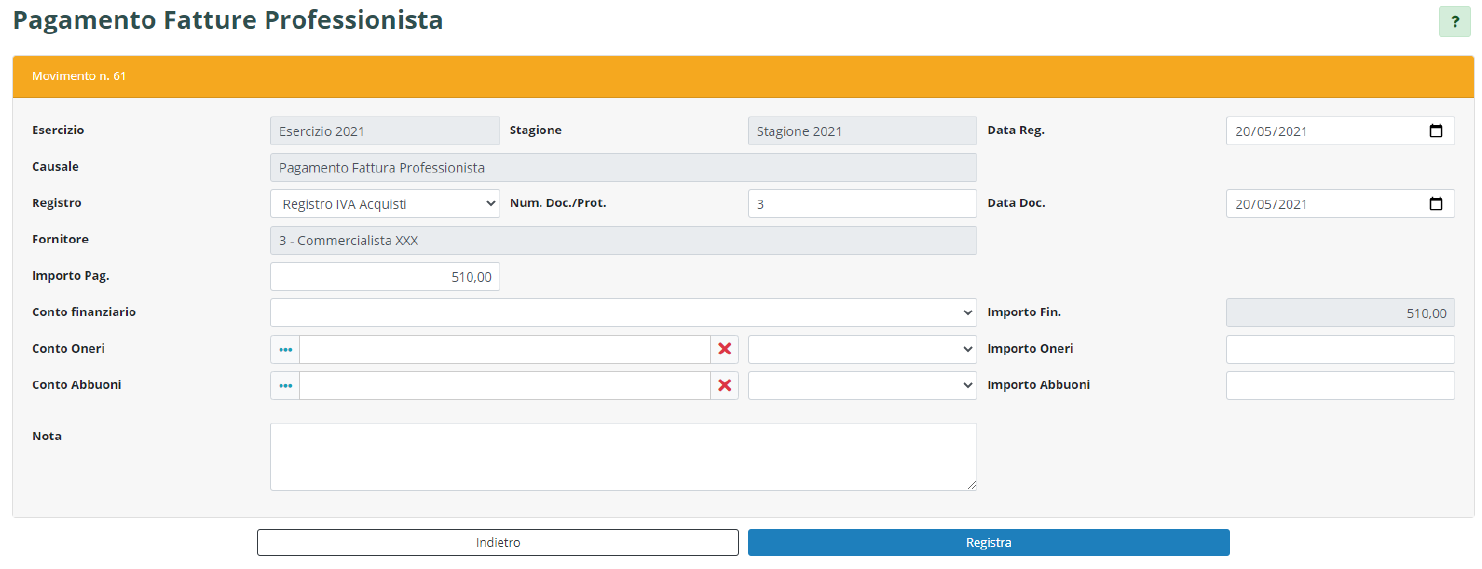Click the Data Reg. date field
The height and width of the screenshot is (569, 1482).
(x=1320, y=131)
